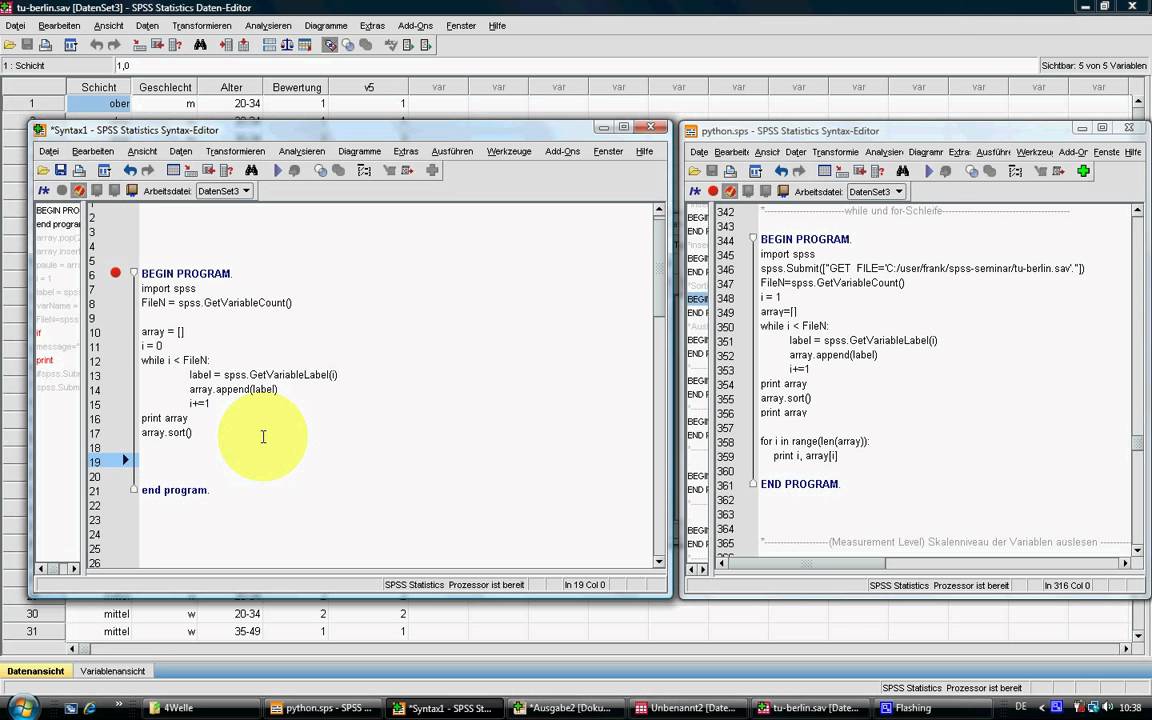Save the Syntax1 file with the floppy icon
This screenshot has height=720, width=1152.
61,170
